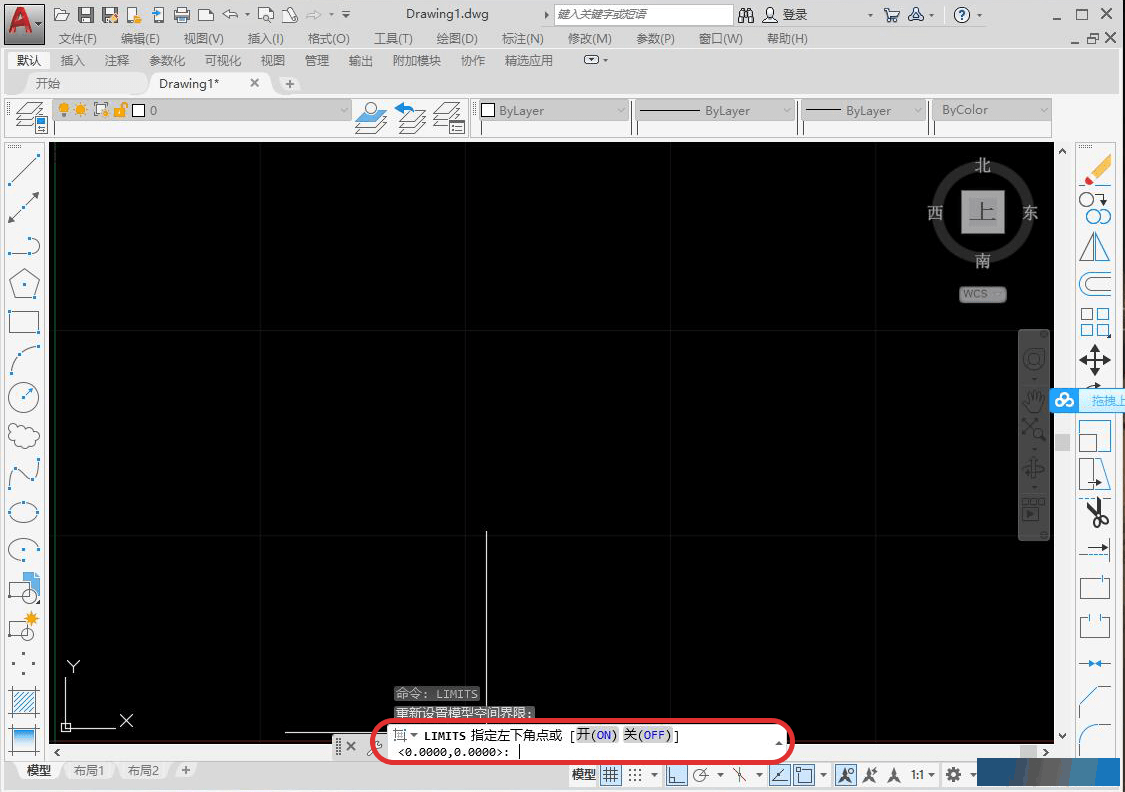
Task: Open the annotation scale 1:1 dropdown
Action: [922, 775]
